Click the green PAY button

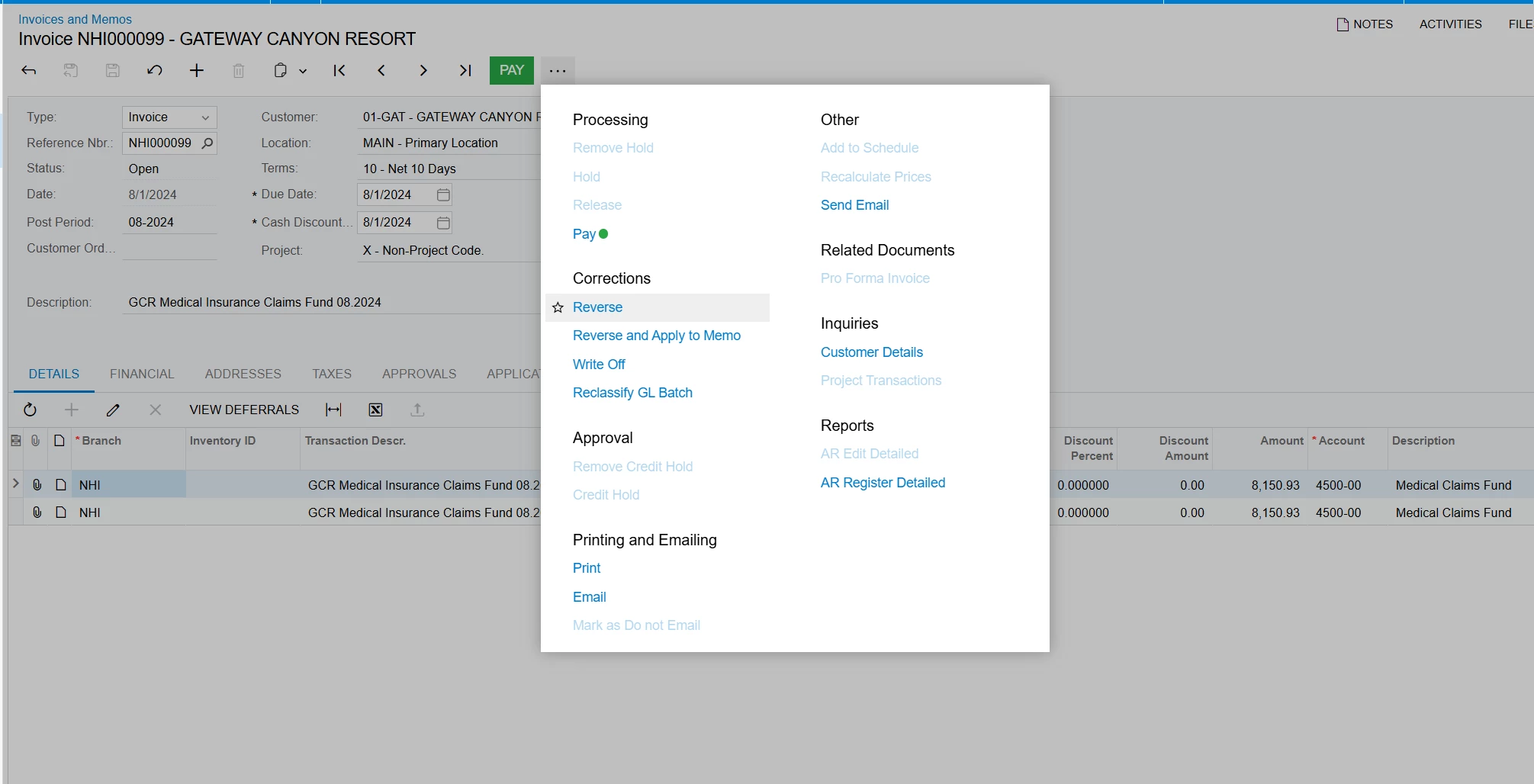point(512,70)
